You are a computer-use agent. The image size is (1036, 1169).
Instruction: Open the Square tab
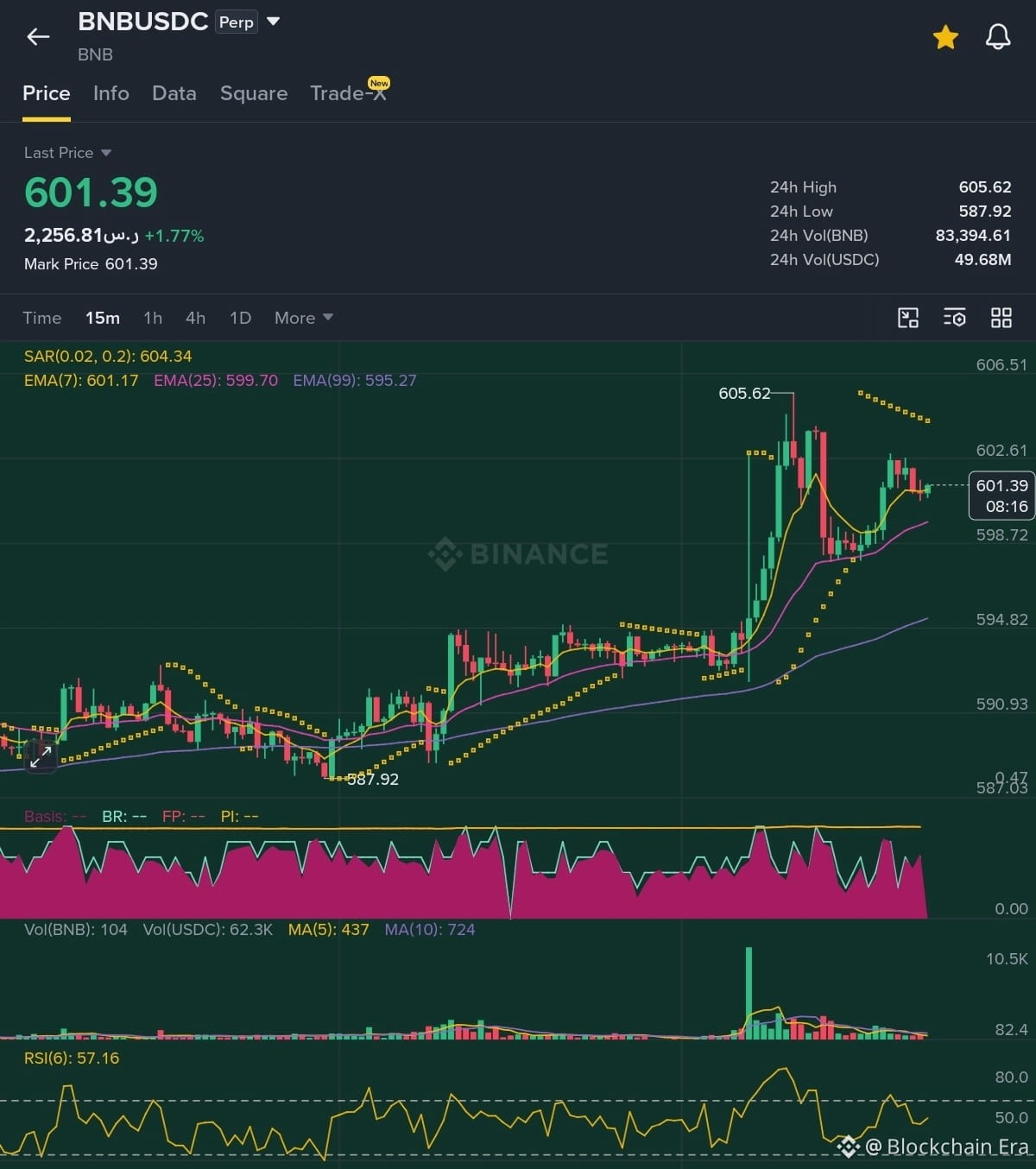point(254,93)
